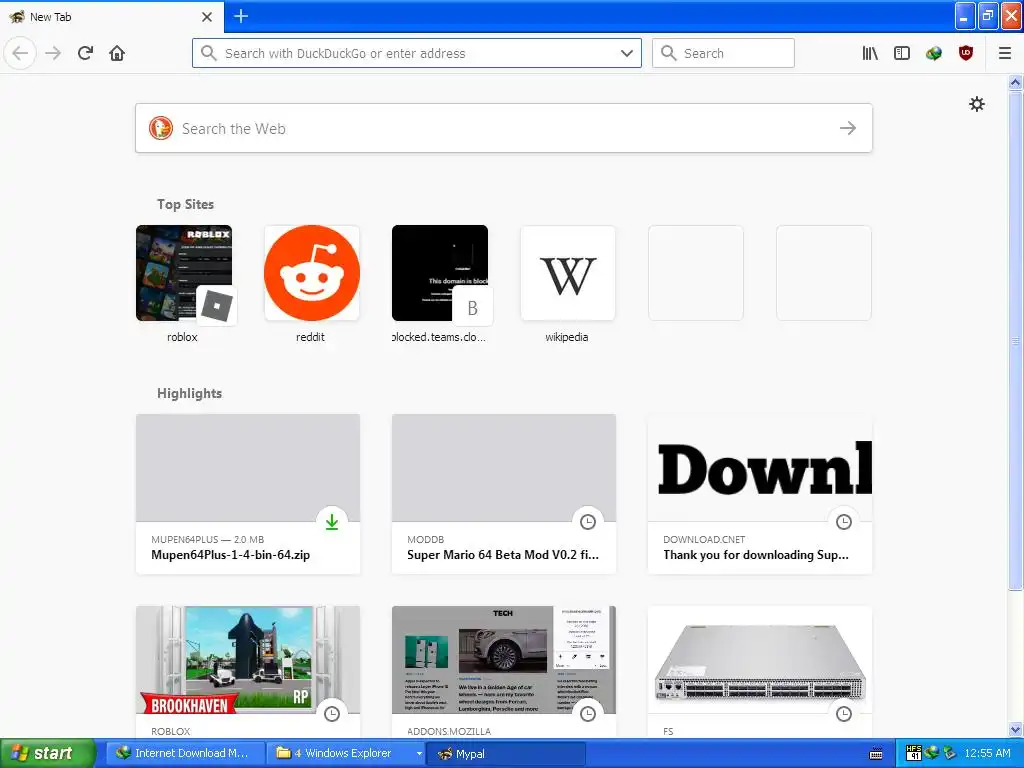1024x768 pixels.
Task: Click the toolbar Search field
Action: pyautogui.click(x=723, y=53)
